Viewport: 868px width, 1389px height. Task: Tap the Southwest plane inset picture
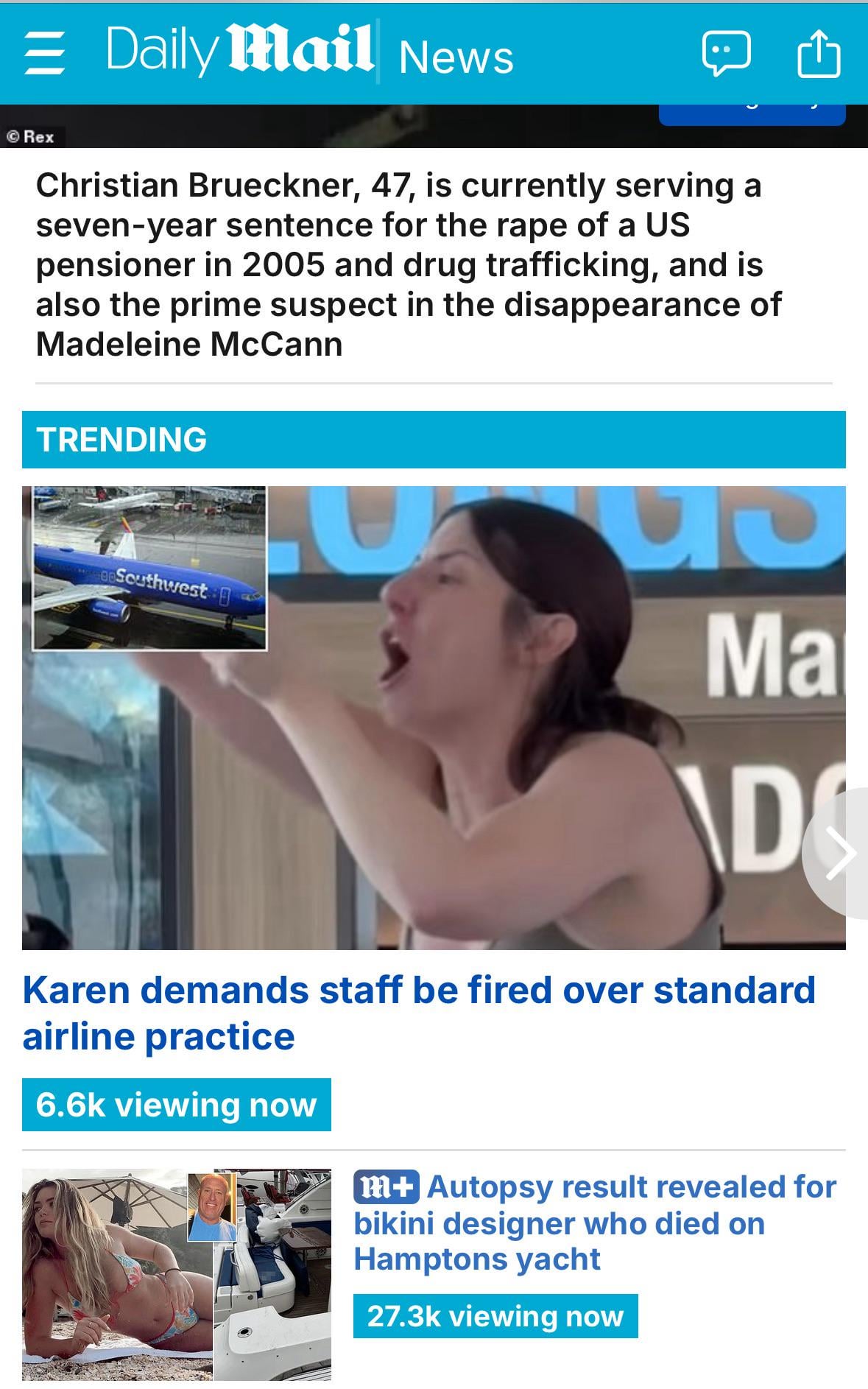tap(149, 568)
